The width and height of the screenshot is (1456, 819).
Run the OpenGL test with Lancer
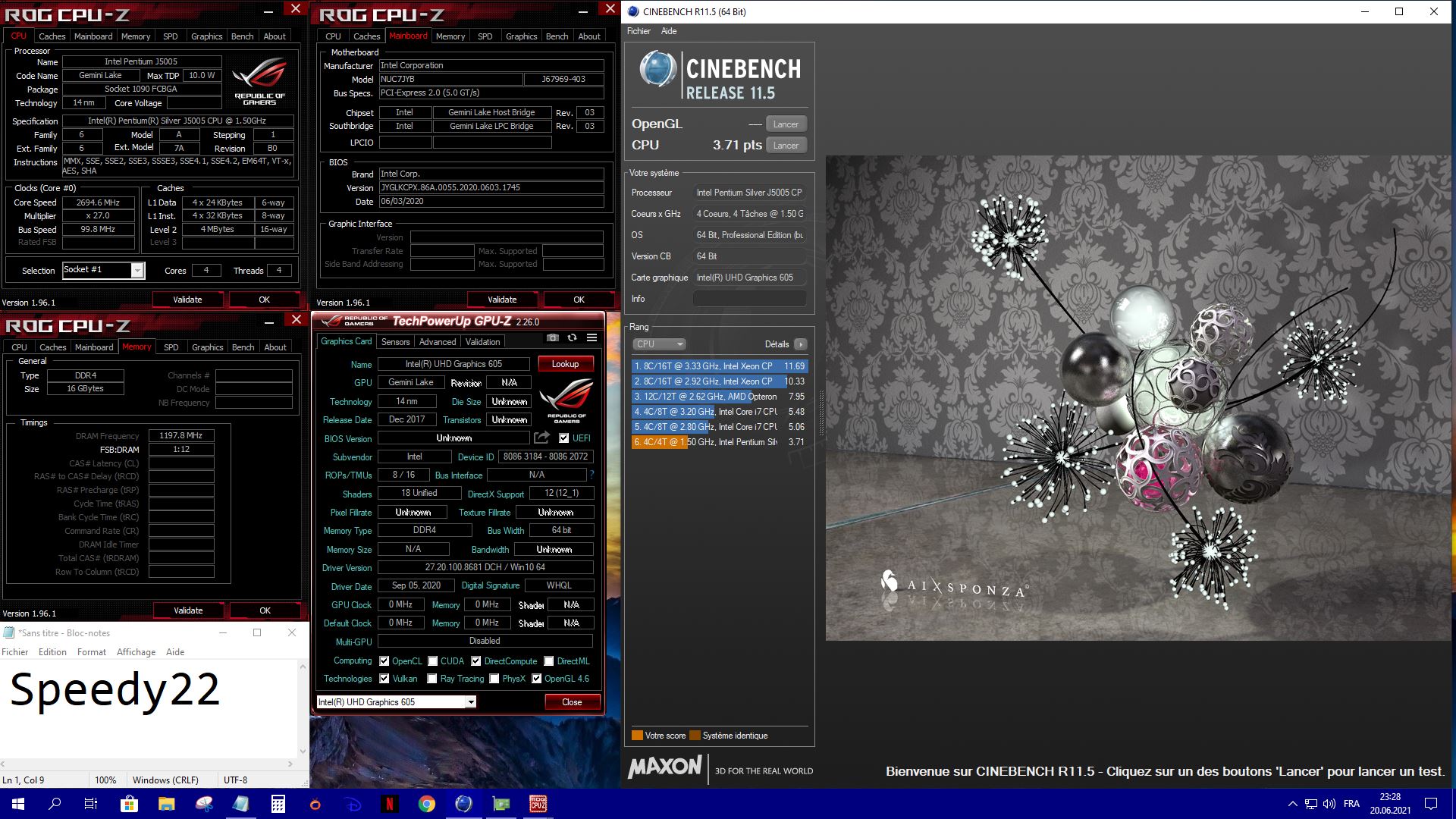click(786, 124)
